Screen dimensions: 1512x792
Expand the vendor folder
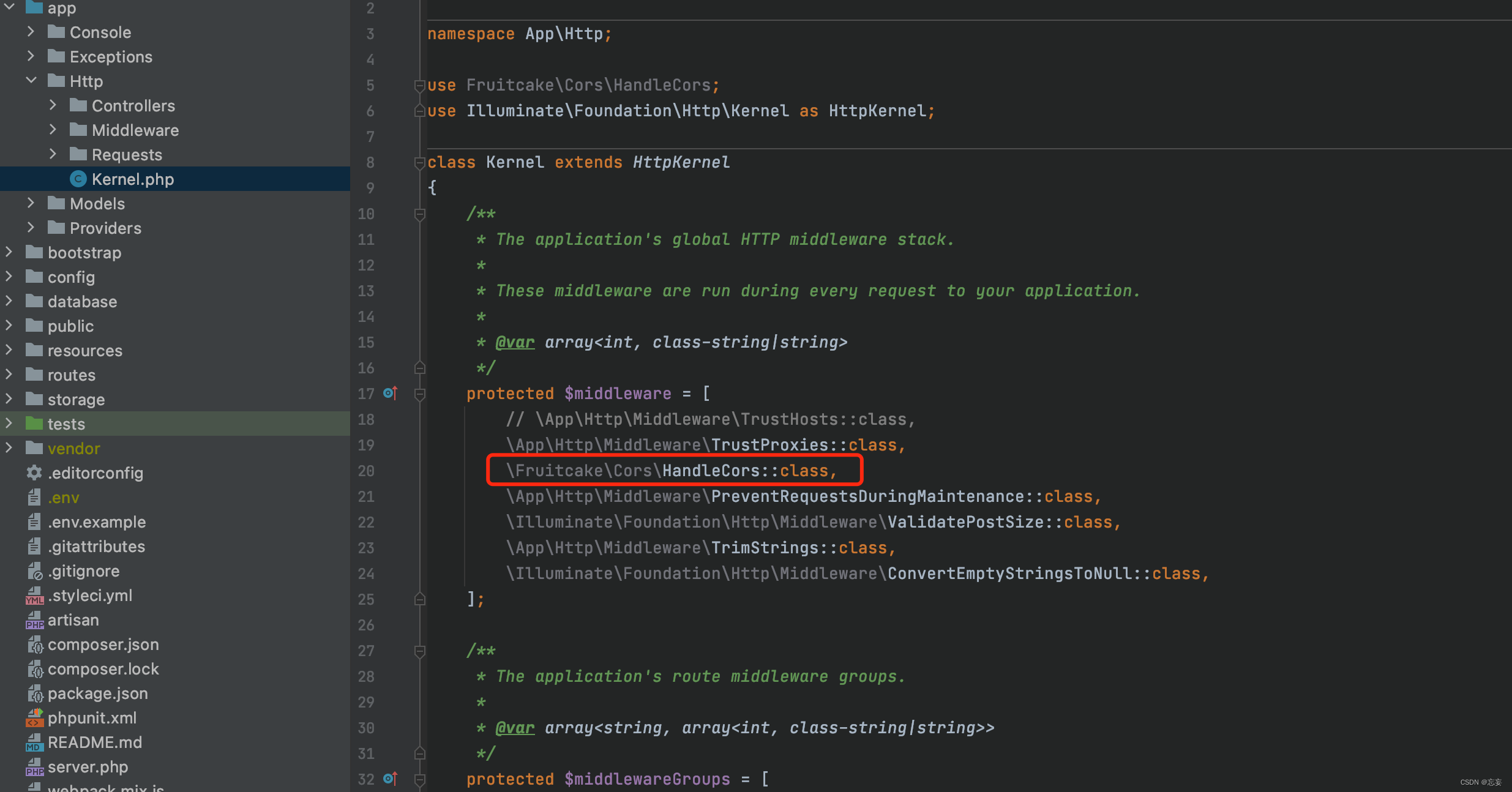(9, 448)
